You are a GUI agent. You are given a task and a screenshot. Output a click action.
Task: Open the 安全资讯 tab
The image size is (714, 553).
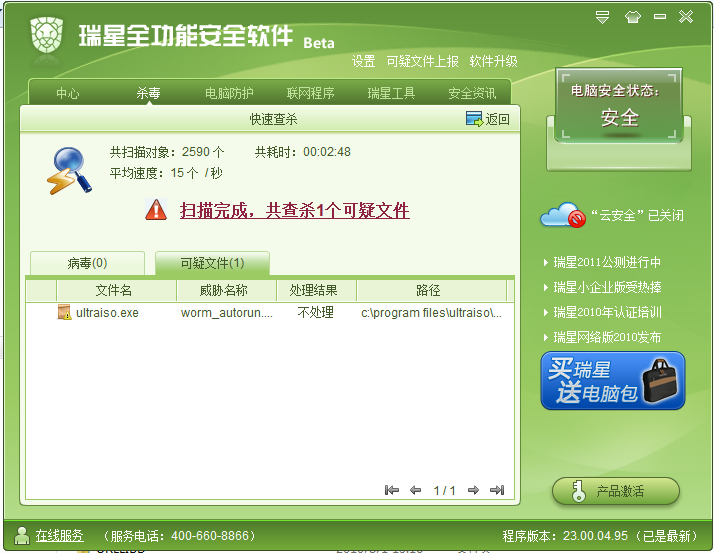pos(472,93)
